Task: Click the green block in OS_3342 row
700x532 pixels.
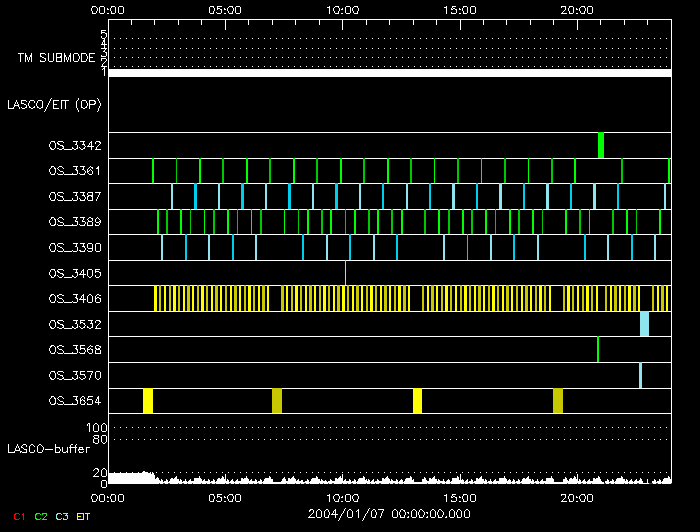Action: [601, 145]
